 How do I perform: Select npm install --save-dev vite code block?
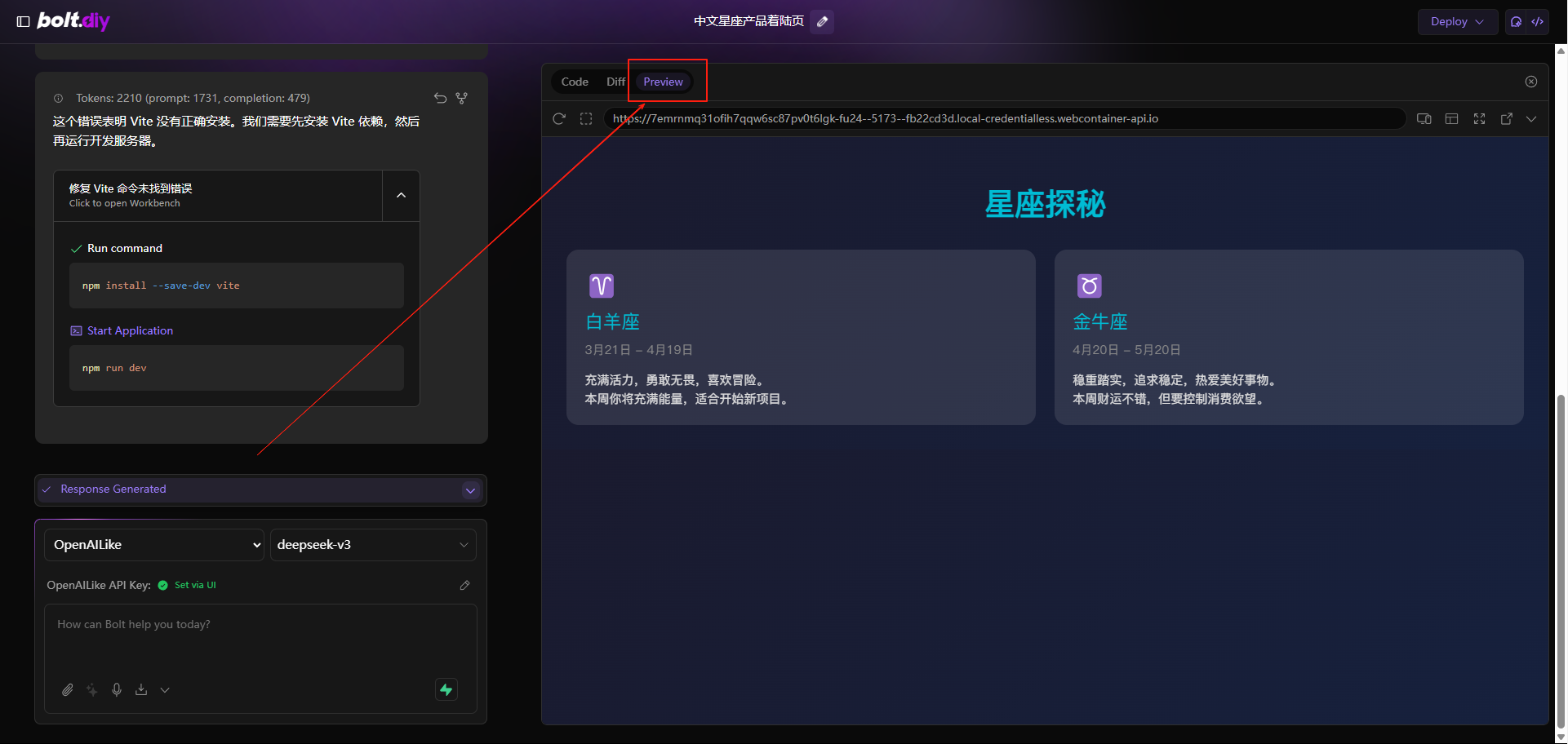click(x=237, y=286)
